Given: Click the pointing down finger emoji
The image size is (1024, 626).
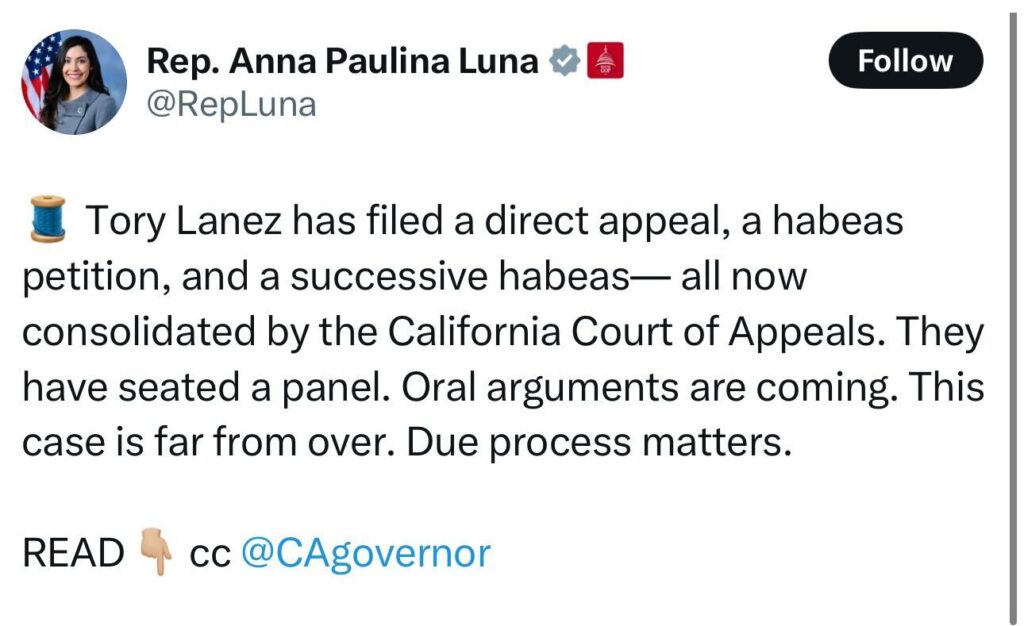Looking at the screenshot, I should point(152,551).
